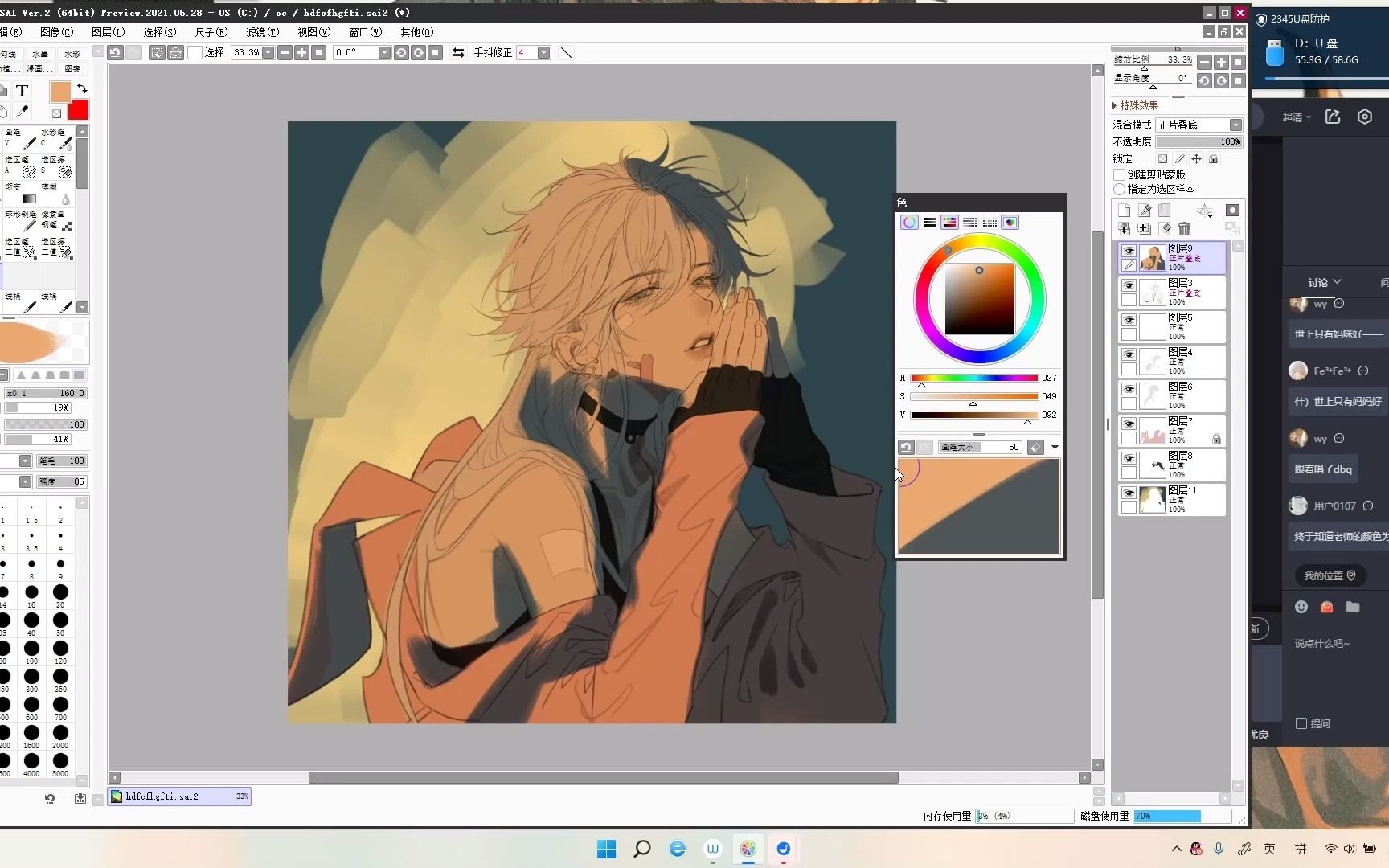Adjust the 不透明度 opacity slider

click(x=1198, y=141)
